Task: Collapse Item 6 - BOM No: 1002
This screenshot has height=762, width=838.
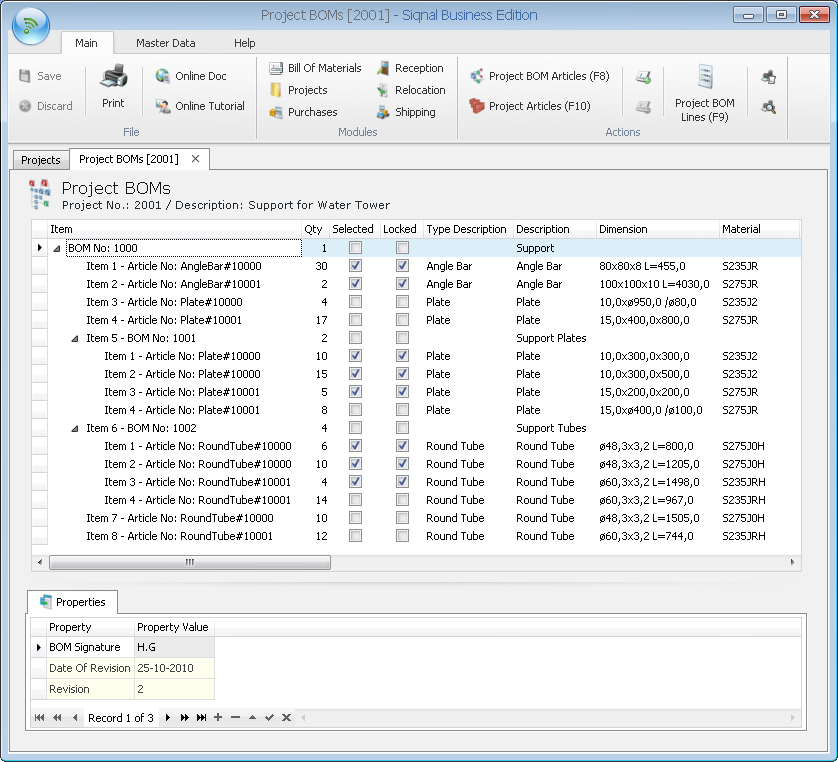Action: click(75, 428)
